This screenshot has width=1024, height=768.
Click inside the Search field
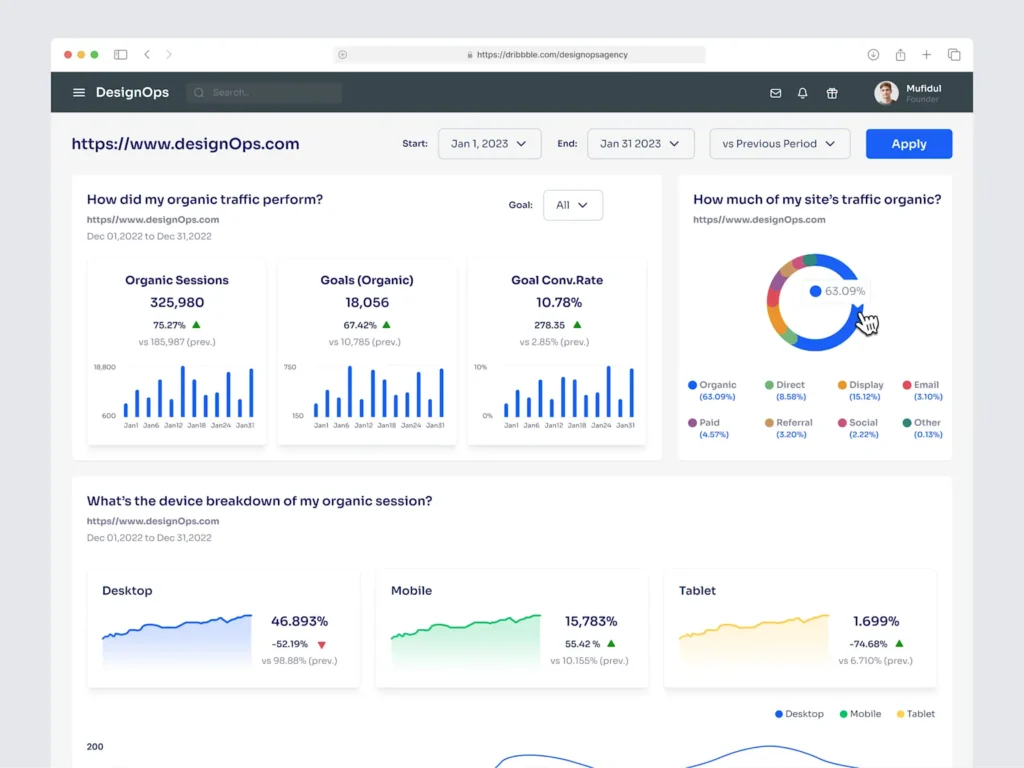tap(263, 92)
